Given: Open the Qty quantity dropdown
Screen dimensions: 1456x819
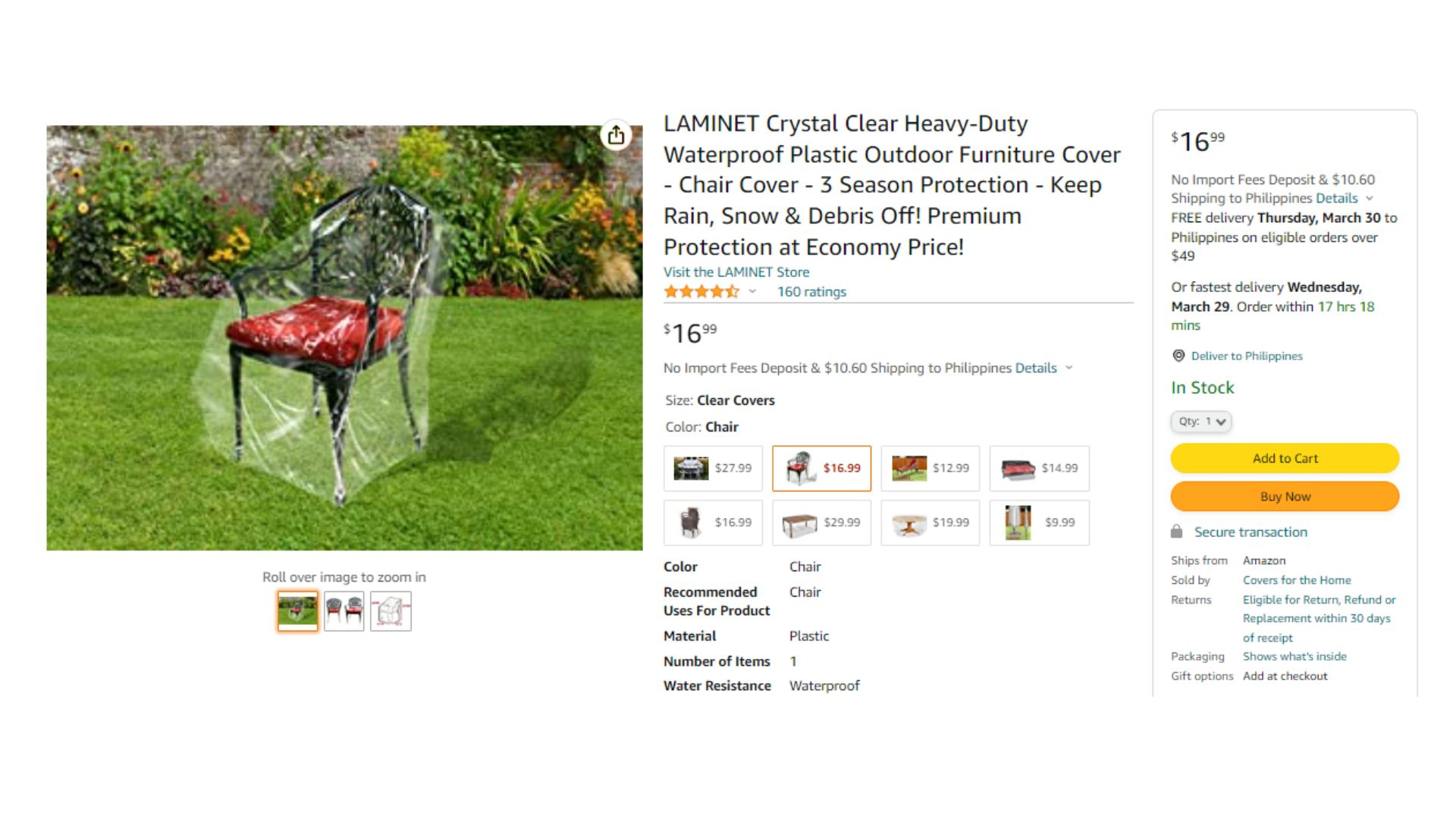Looking at the screenshot, I should click(x=1201, y=422).
